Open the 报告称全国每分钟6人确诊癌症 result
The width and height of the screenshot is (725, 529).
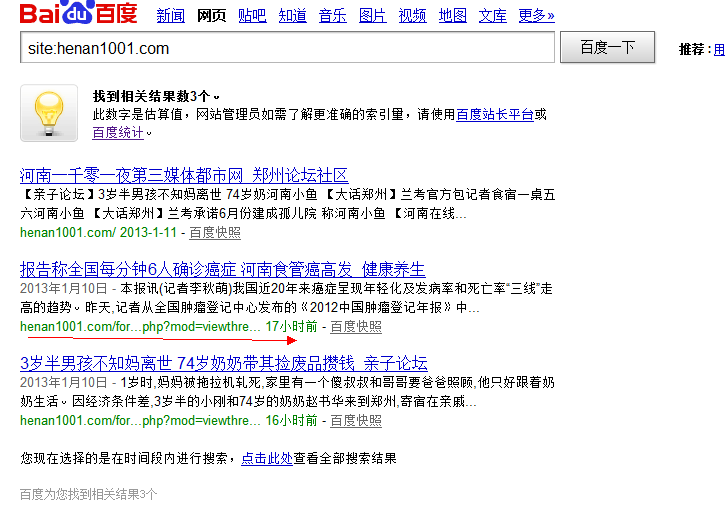pyautogui.click(x=222, y=269)
